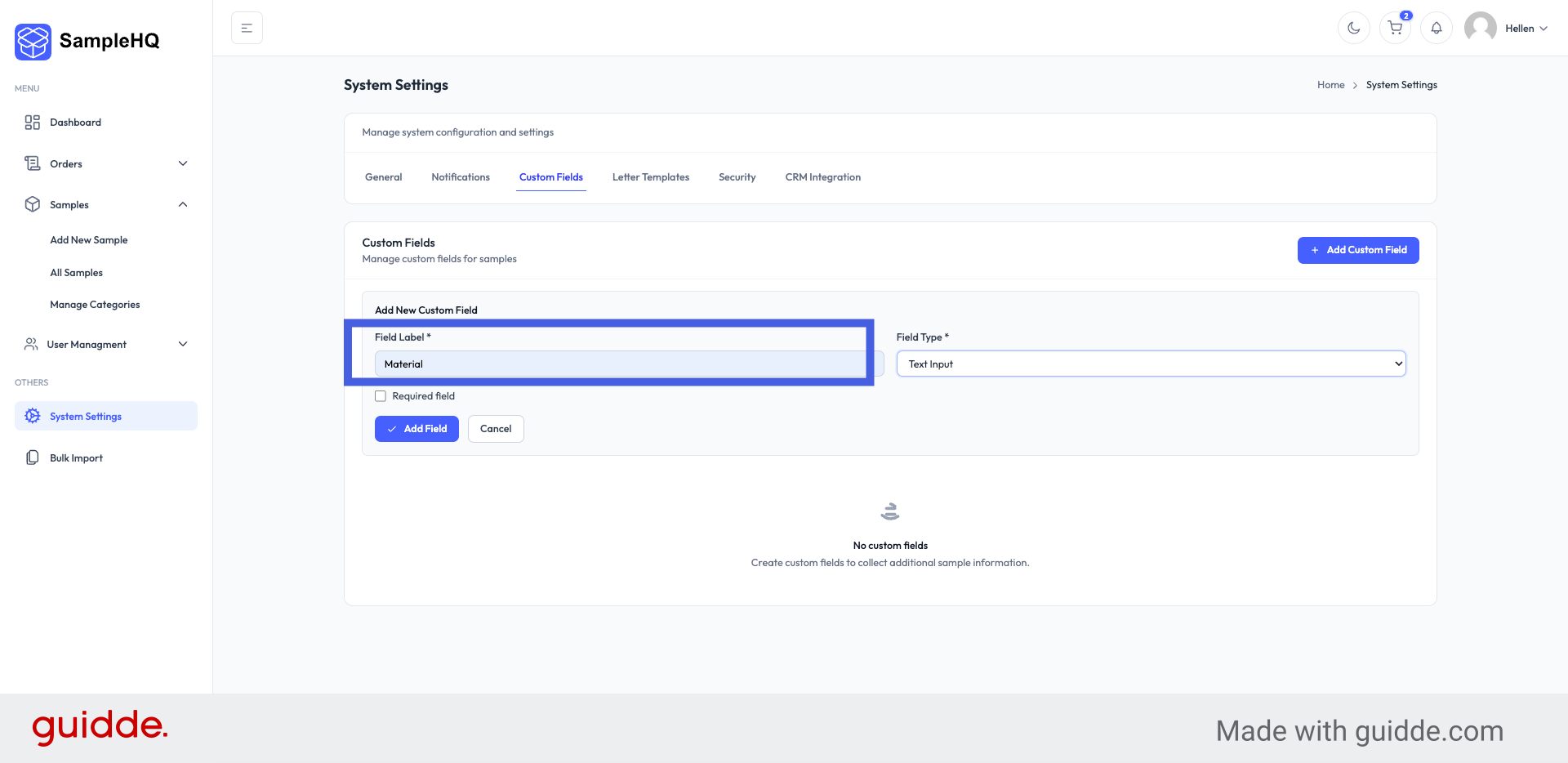
Task: Click the User Managment people icon
Action: [32, 344]
